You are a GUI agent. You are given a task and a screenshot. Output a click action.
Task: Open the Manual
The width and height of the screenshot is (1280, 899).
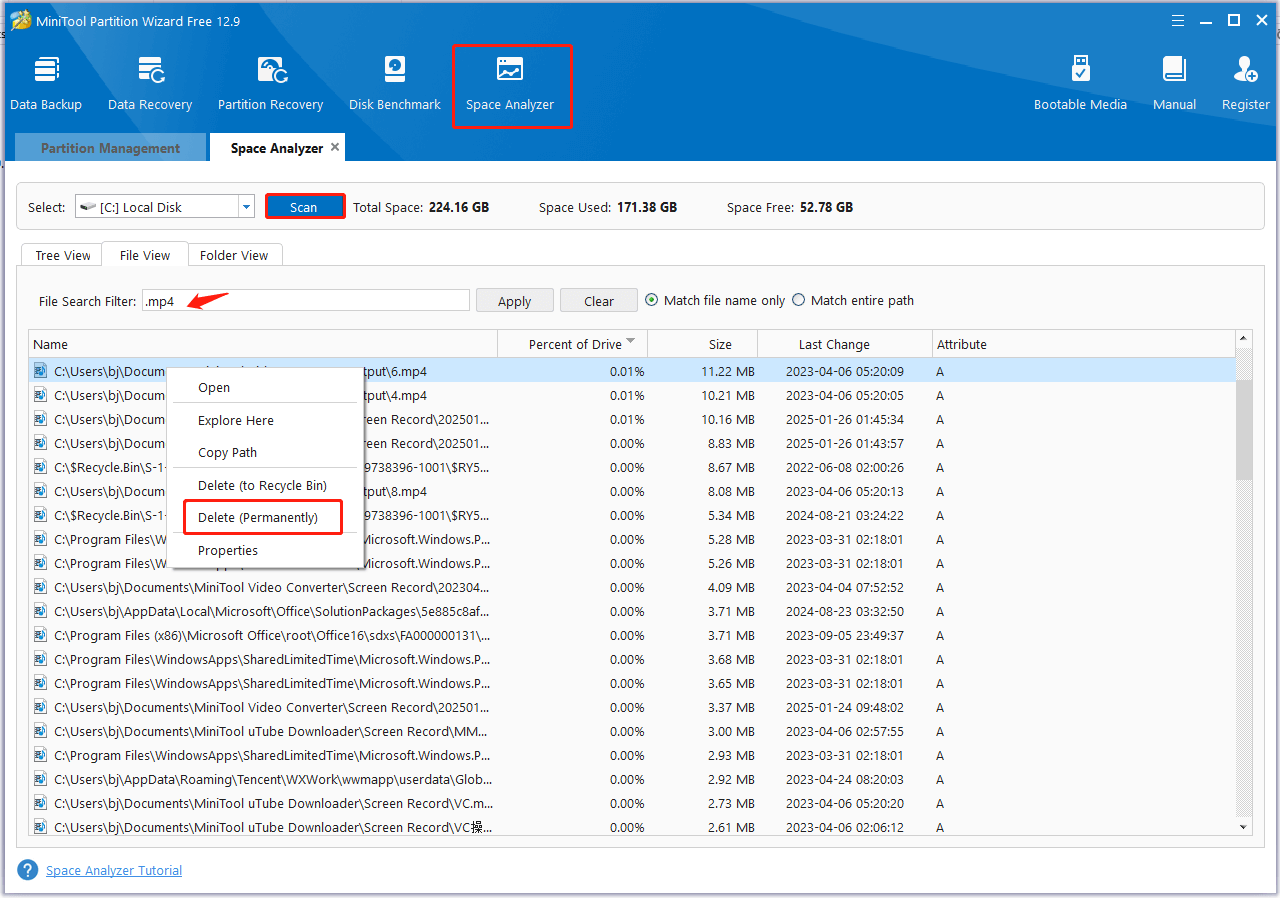click(x=1174, y=84)
